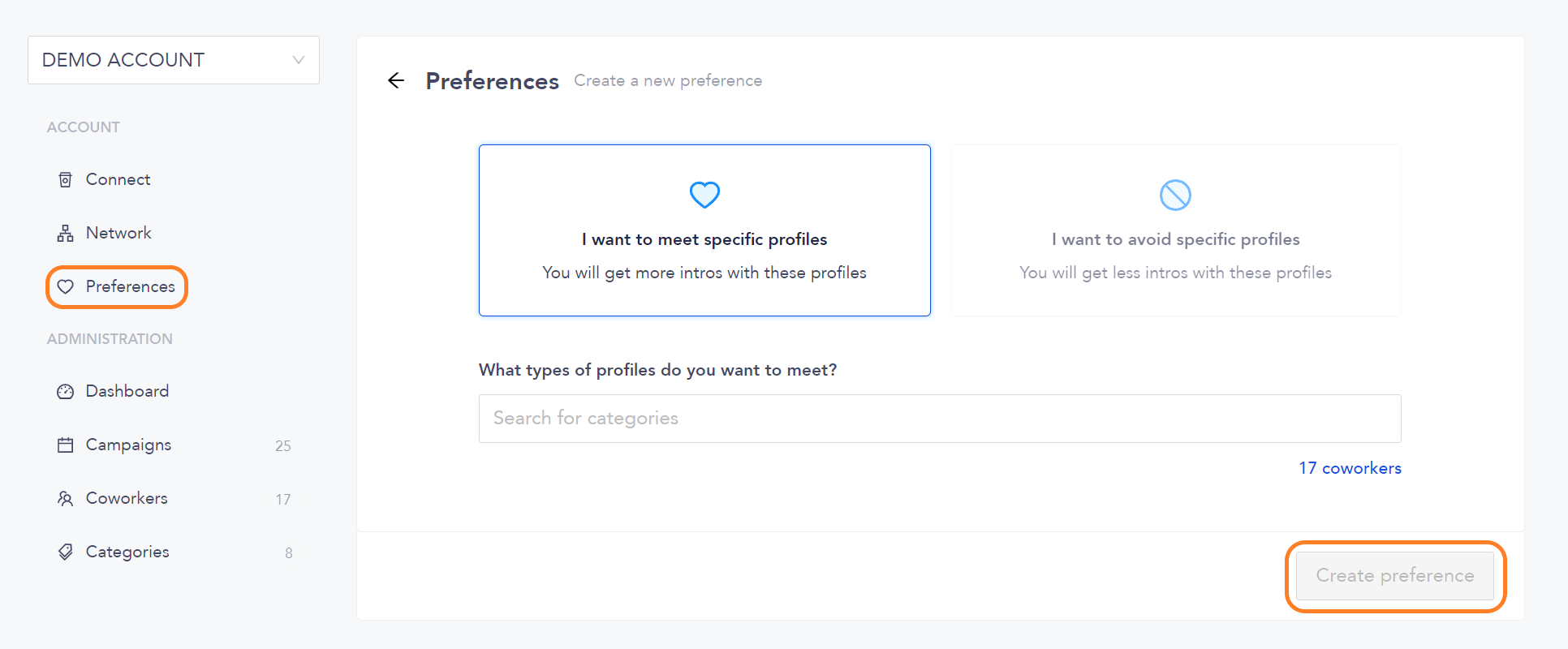The height and width of the screenshot is (649, 1568).
Task: Click the blue heart icon in meet card
Action: pos(704,195)
